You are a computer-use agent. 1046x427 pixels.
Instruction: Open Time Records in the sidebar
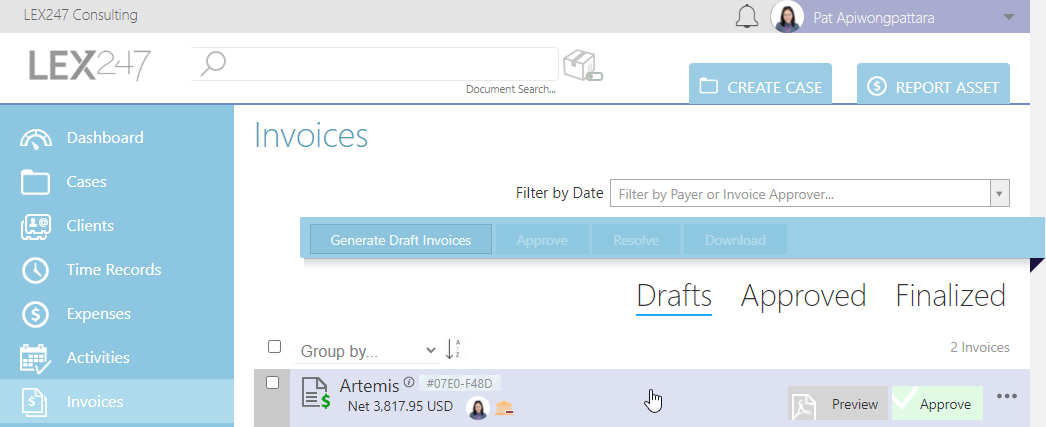click(x=117, y=270)
